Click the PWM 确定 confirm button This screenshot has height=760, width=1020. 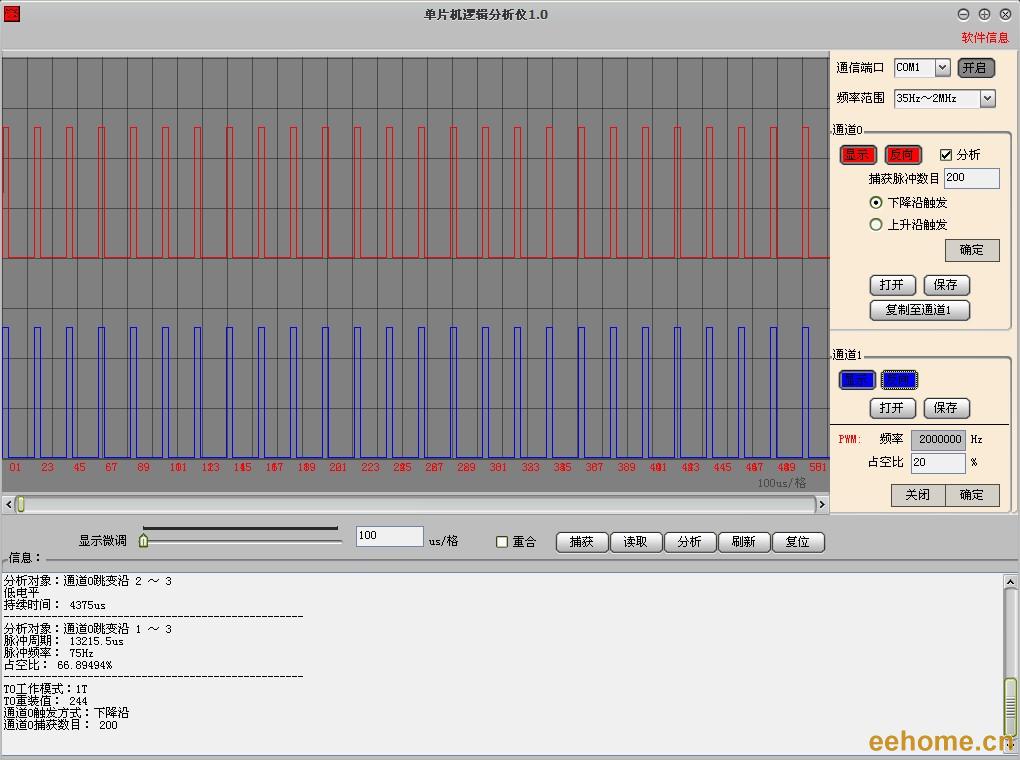pyautogui.click(x=972, y=495)
